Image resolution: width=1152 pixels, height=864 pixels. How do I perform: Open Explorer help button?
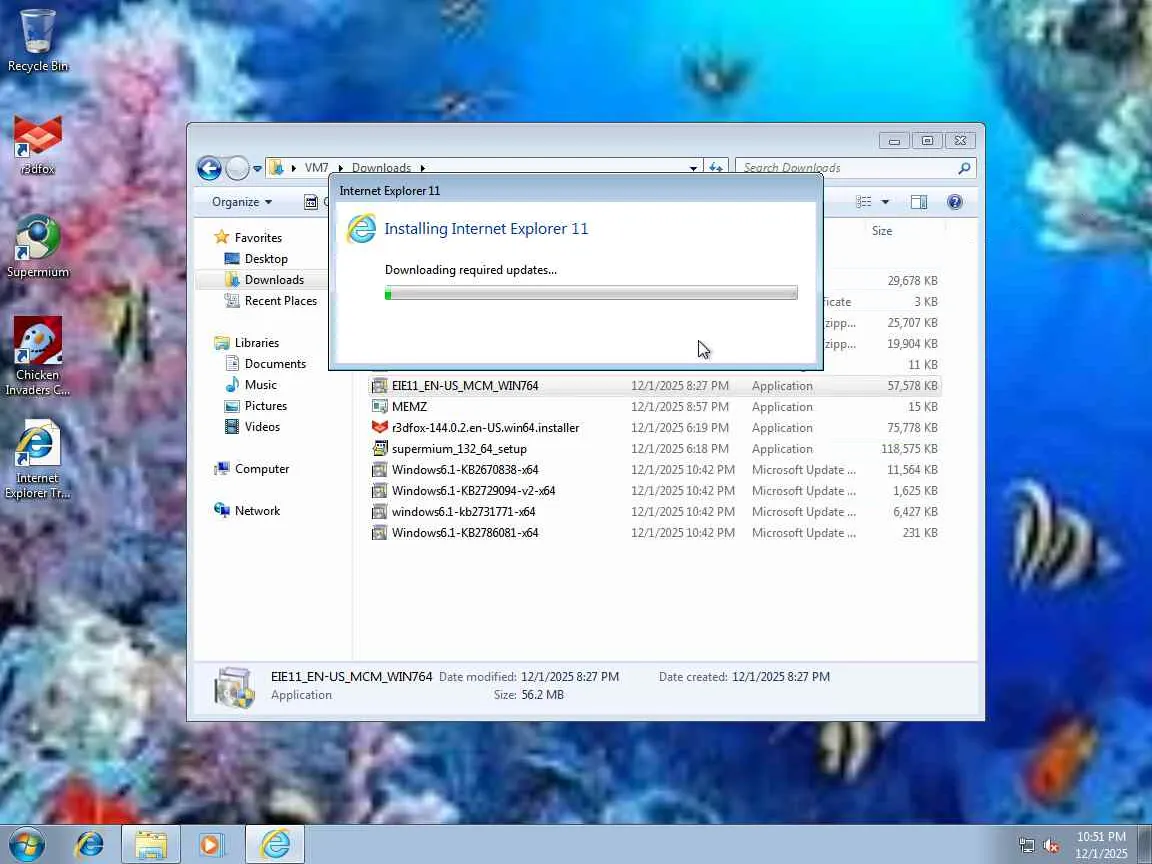pos(955,202)
